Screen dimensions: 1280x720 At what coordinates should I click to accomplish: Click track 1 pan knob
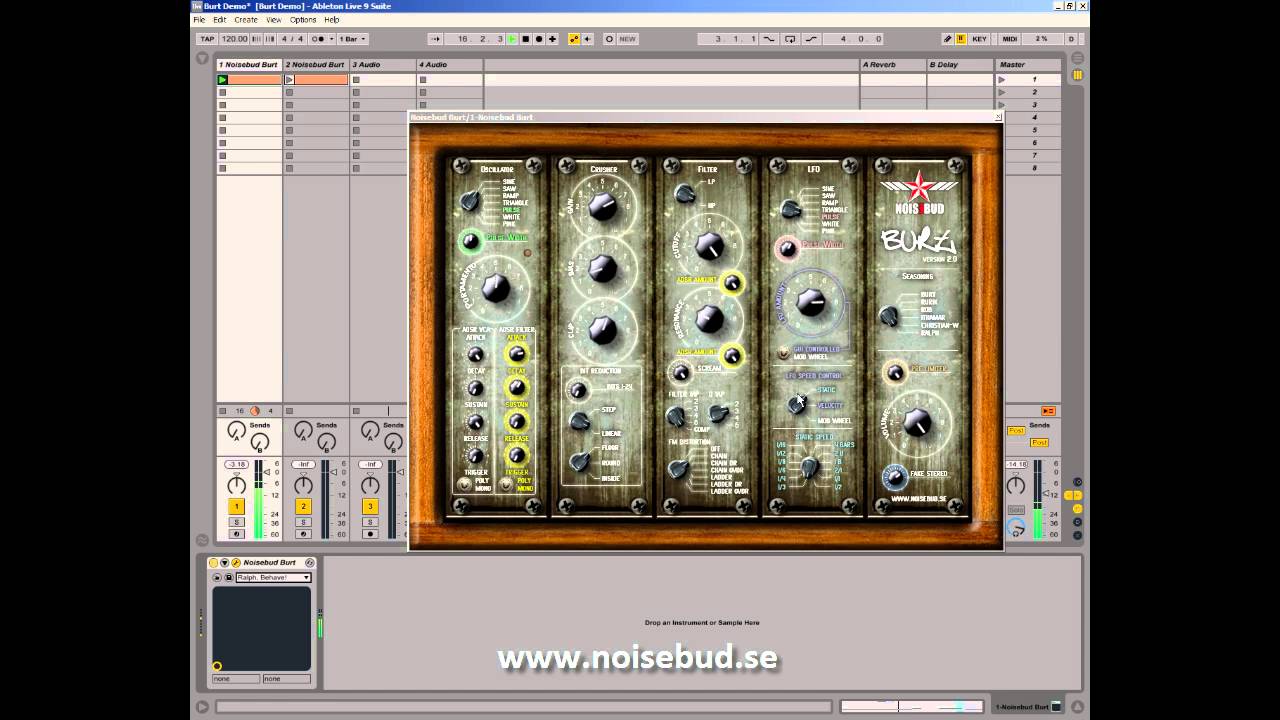237,485
